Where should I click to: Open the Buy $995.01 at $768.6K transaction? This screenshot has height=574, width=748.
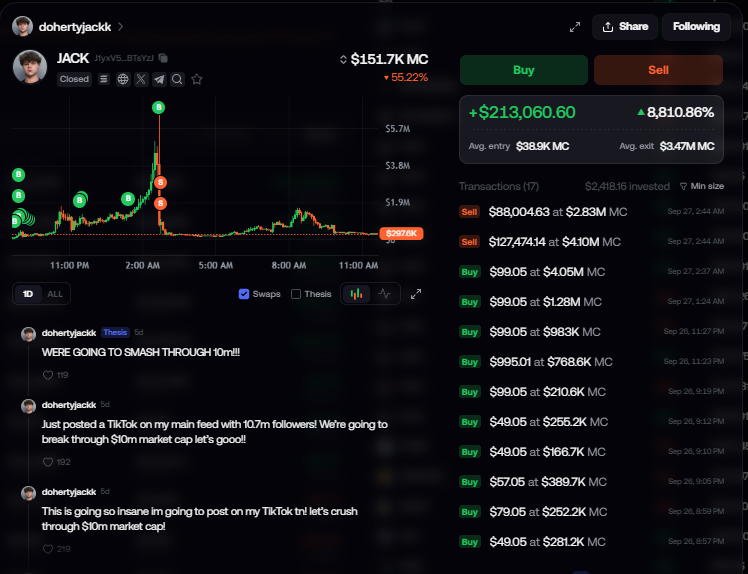tap(592, 362)
